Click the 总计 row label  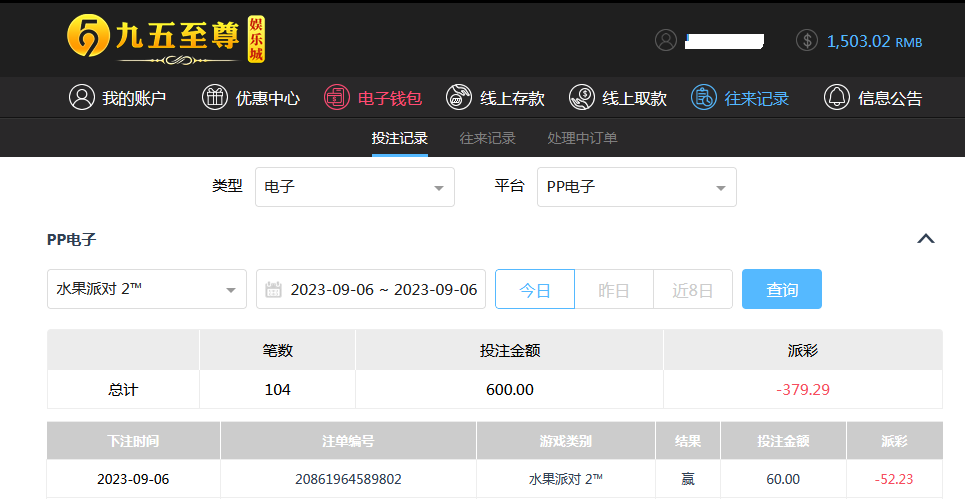[123, 389]
